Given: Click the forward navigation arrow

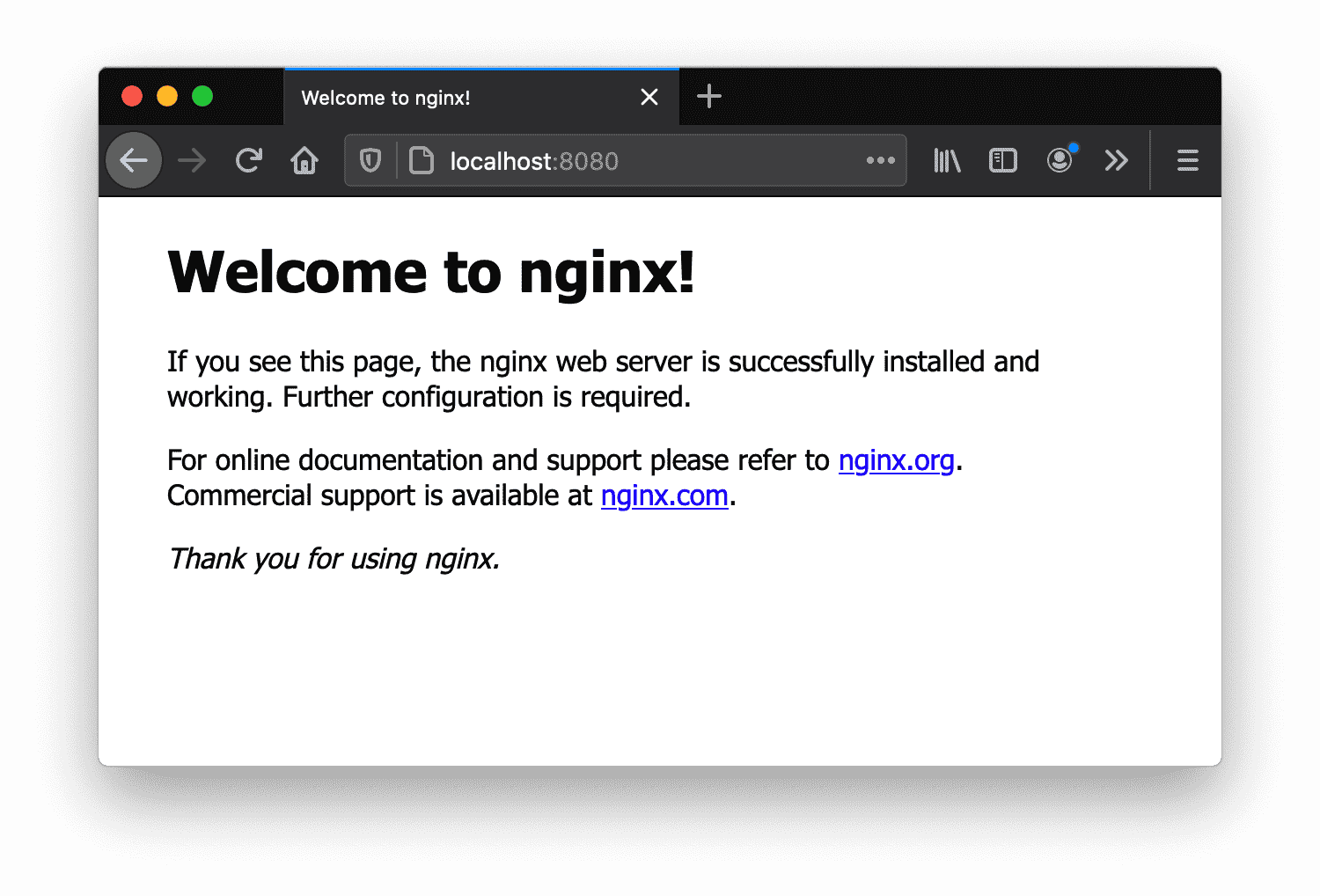Looking at the screenshot, I should [192, 160].
